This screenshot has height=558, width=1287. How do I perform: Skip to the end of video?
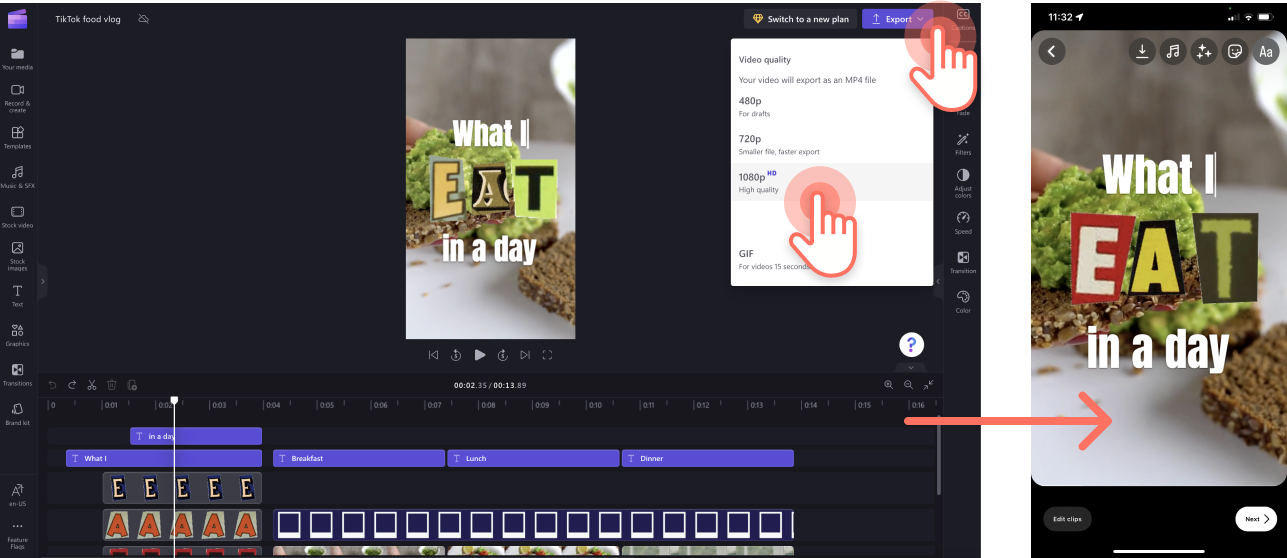click(526, 354)
